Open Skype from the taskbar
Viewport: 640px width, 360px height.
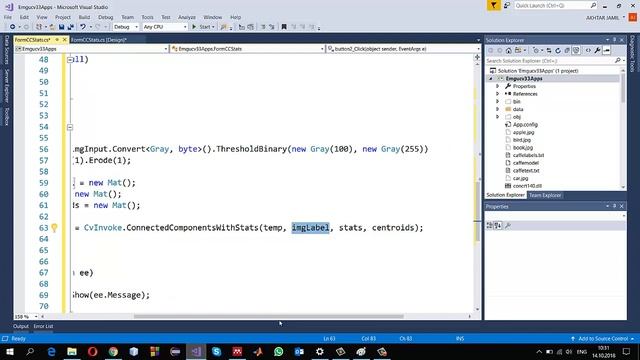[216, 351]
